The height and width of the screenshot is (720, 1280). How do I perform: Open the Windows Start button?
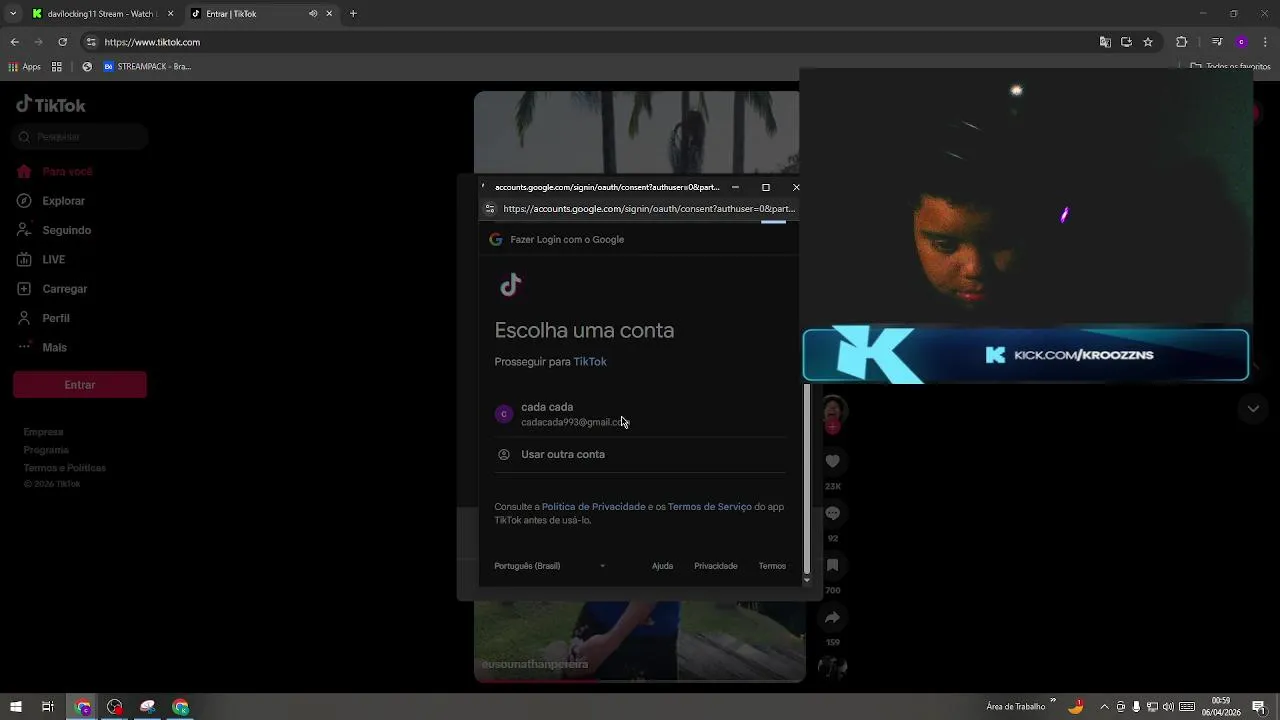(16, 707)
